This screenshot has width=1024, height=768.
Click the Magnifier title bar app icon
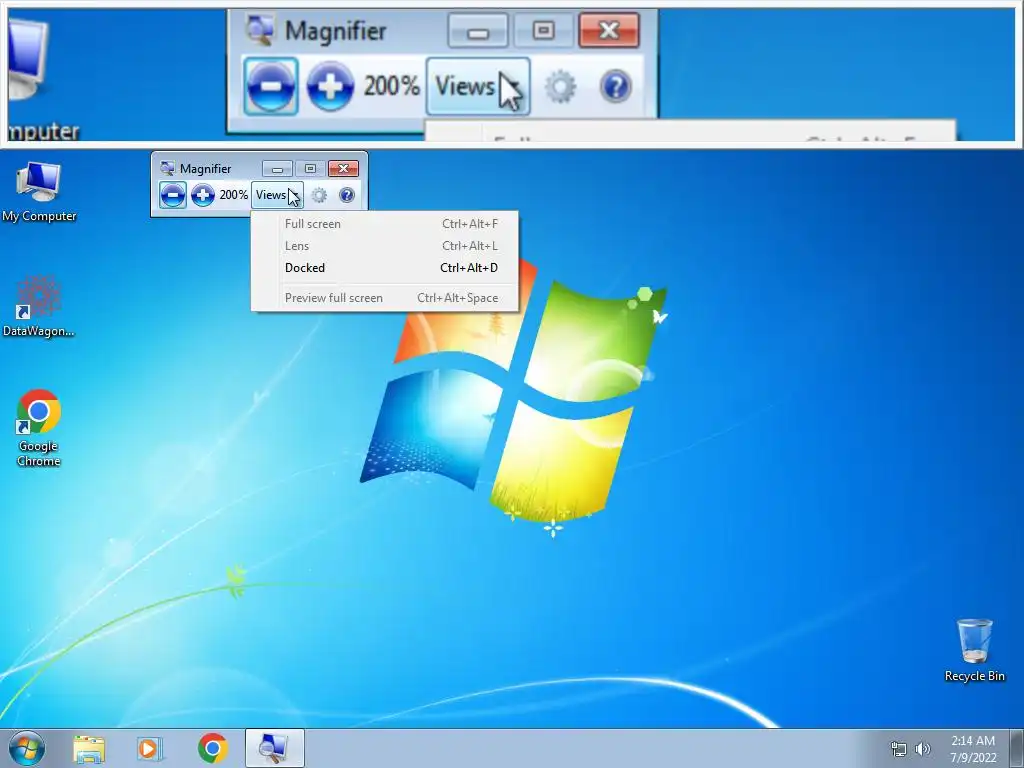[x=167, y=168]
